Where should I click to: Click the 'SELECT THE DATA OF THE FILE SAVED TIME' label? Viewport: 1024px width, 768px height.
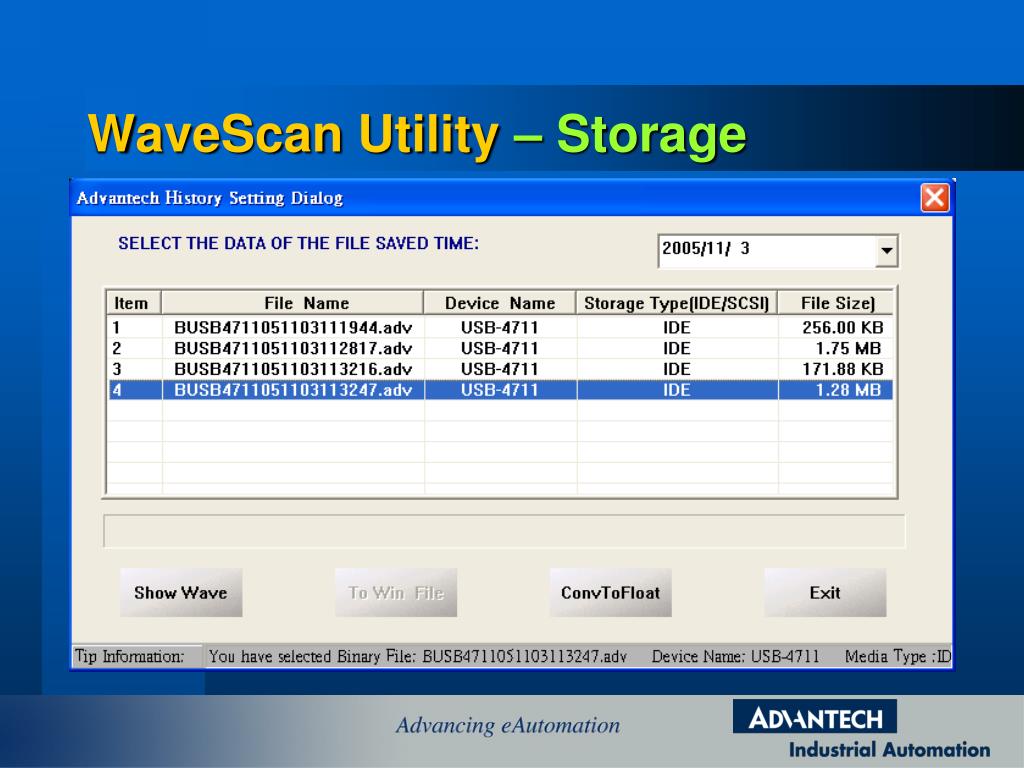coord(298,244)
